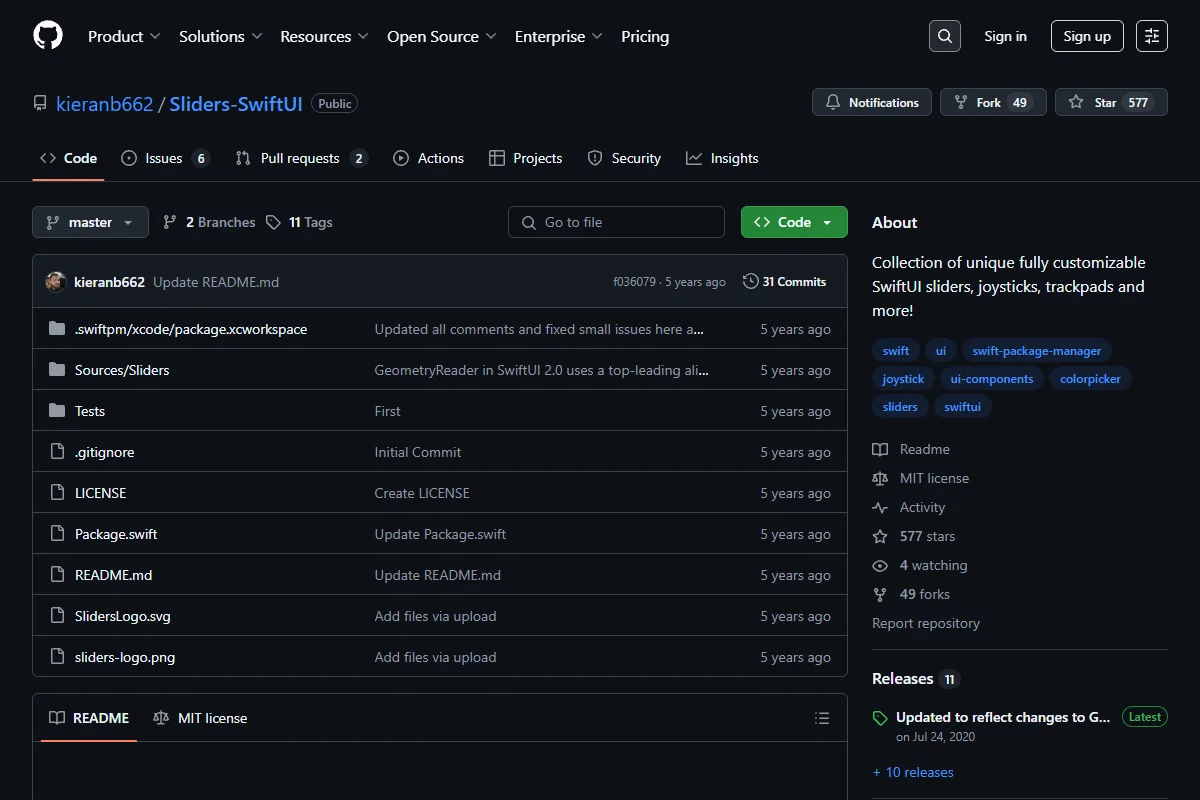
Task: Expand the green Code dropdown
Action: tap(794, 222)
